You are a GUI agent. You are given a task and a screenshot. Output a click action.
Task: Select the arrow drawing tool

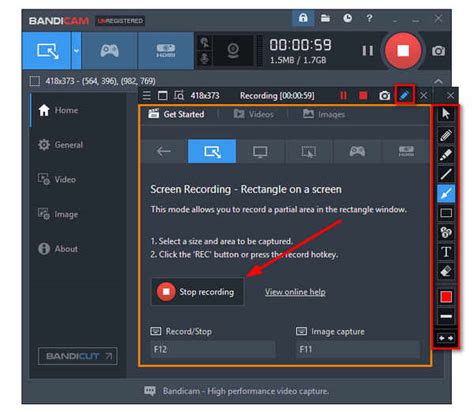tap(446, 193)
